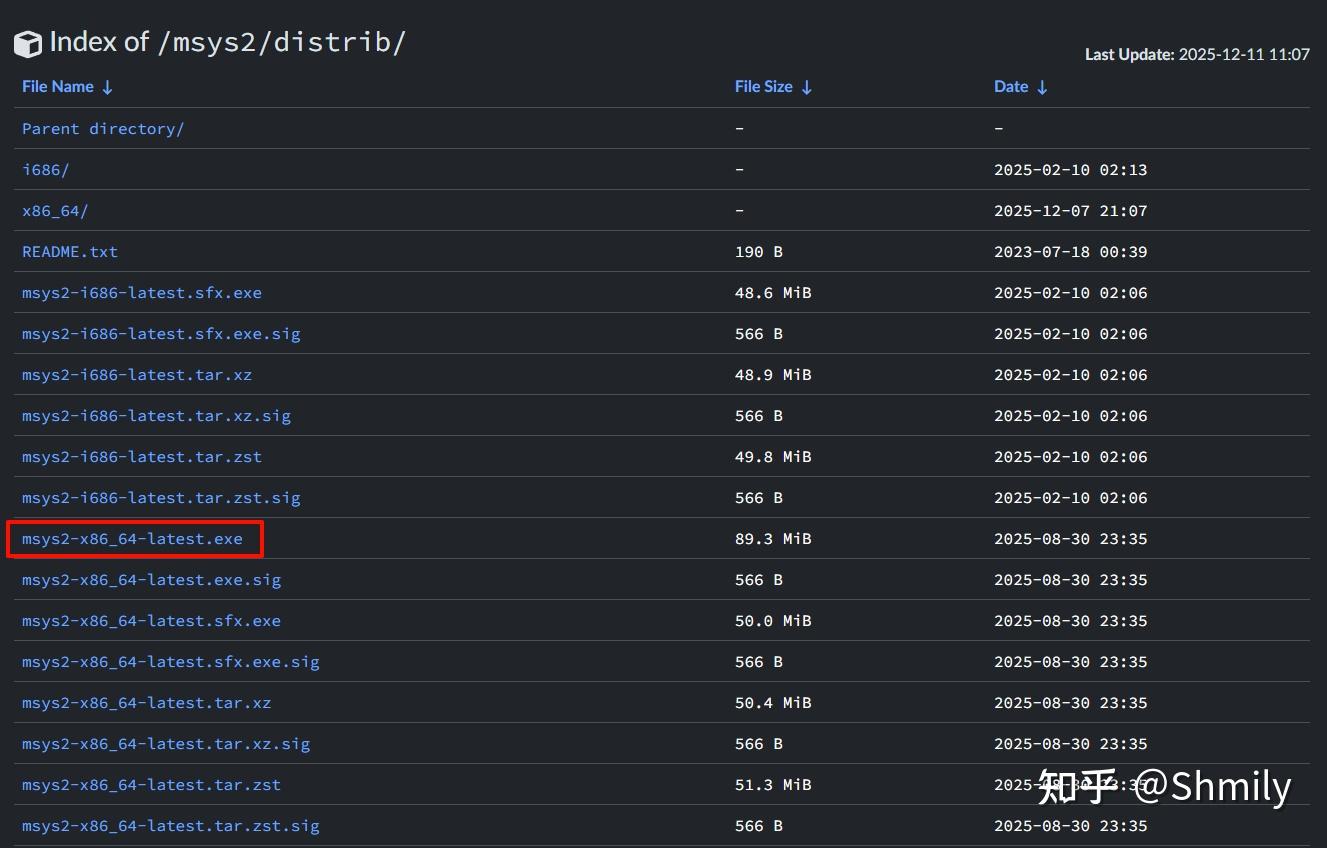Open the x86_64 folder
This screenshot has height=848, width=1327.
[55, 210]
